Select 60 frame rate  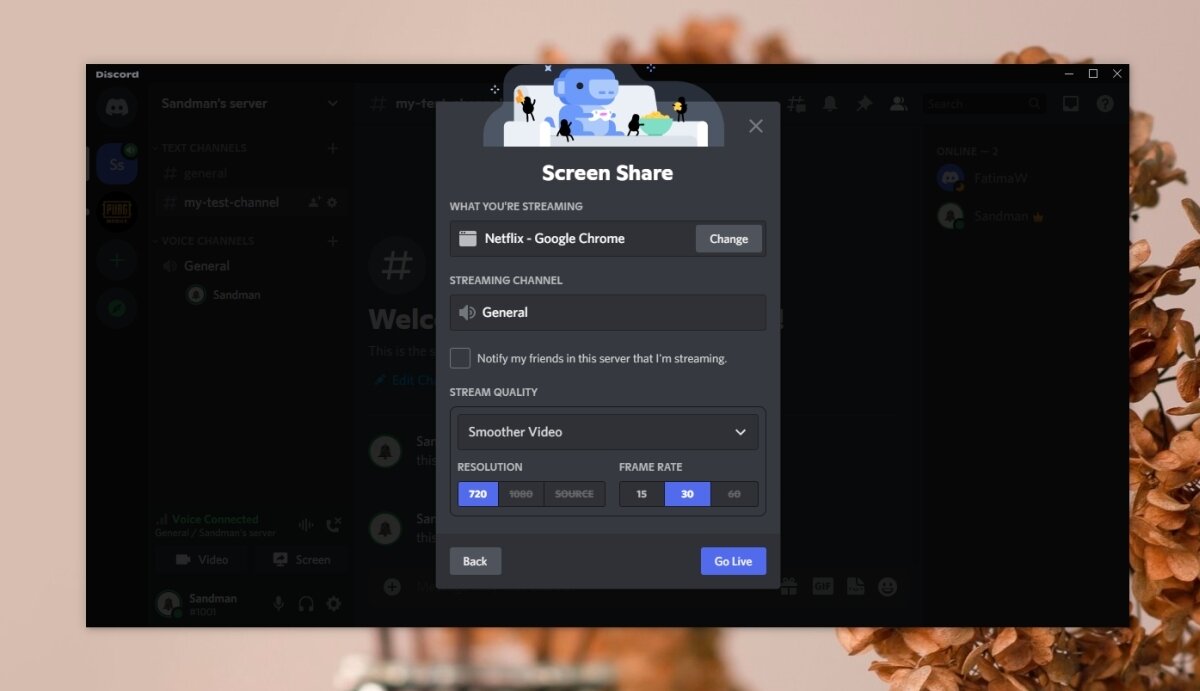click(734, 494)
